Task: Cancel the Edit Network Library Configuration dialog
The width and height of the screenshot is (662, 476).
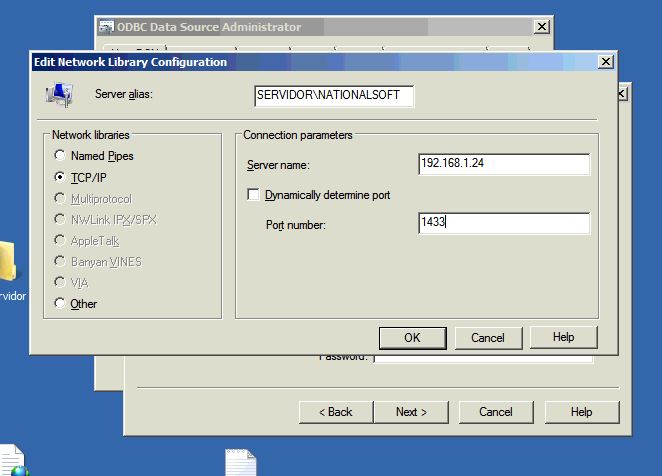Action: (488, 338)
